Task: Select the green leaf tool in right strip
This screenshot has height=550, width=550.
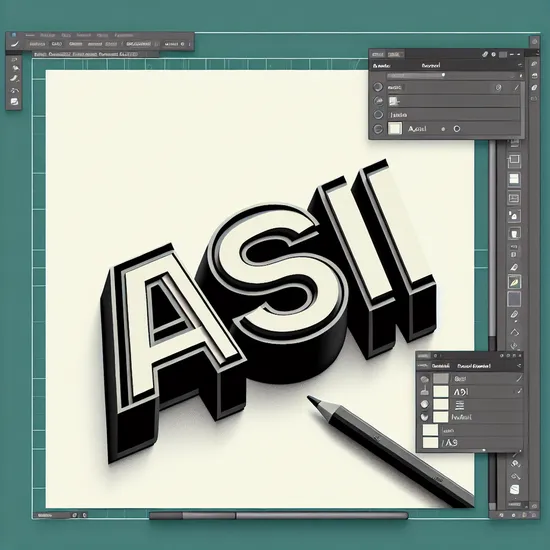Action: click(x=514, y=282)
